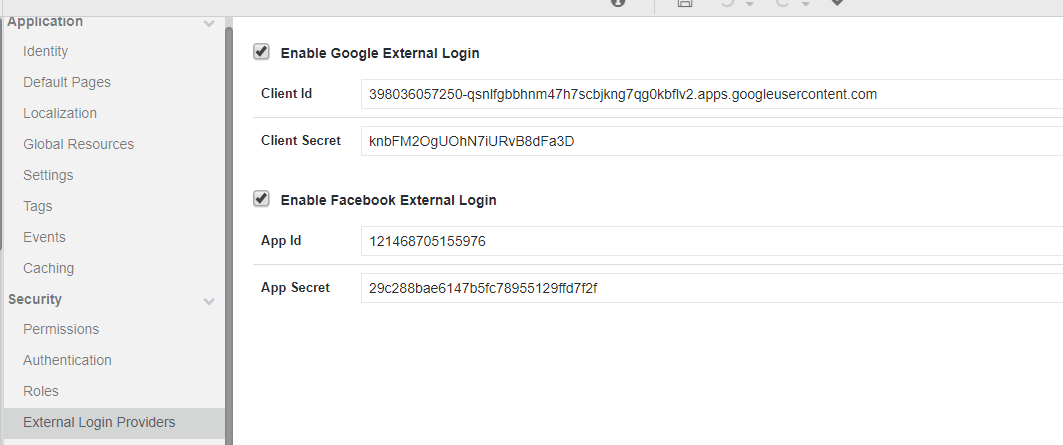Click into the Facebook App Secret field
This screenshot has width=1063, height=445.
[712, 288]
